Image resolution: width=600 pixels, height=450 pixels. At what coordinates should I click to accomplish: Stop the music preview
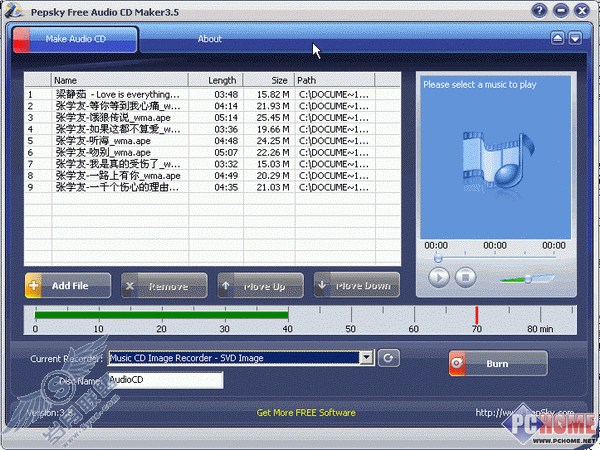point(465,277)
